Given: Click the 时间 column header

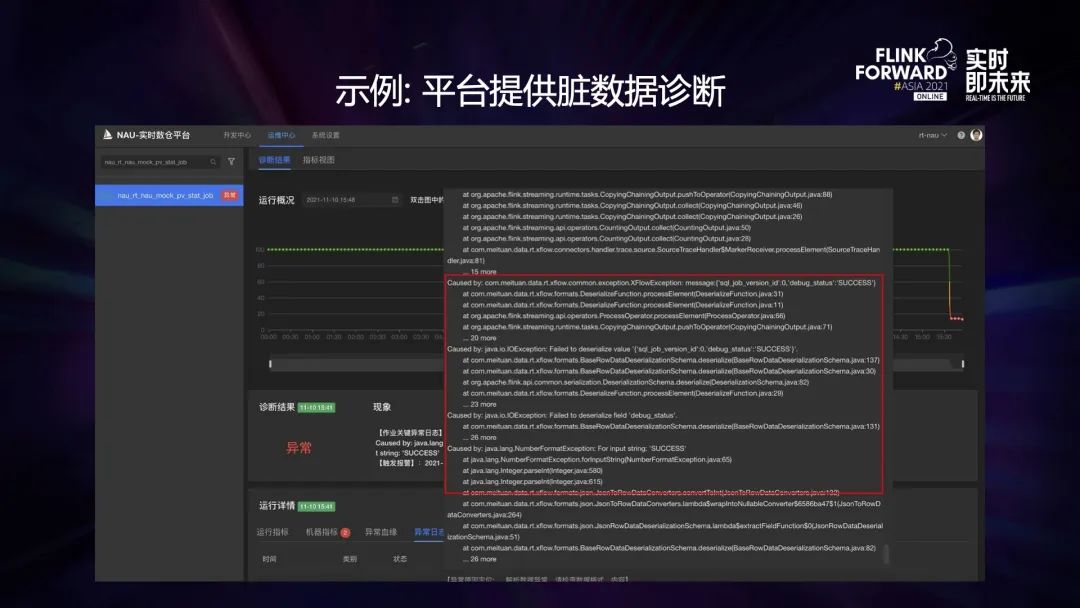Looking at the screenshot, I should click(x=269, y=559).
